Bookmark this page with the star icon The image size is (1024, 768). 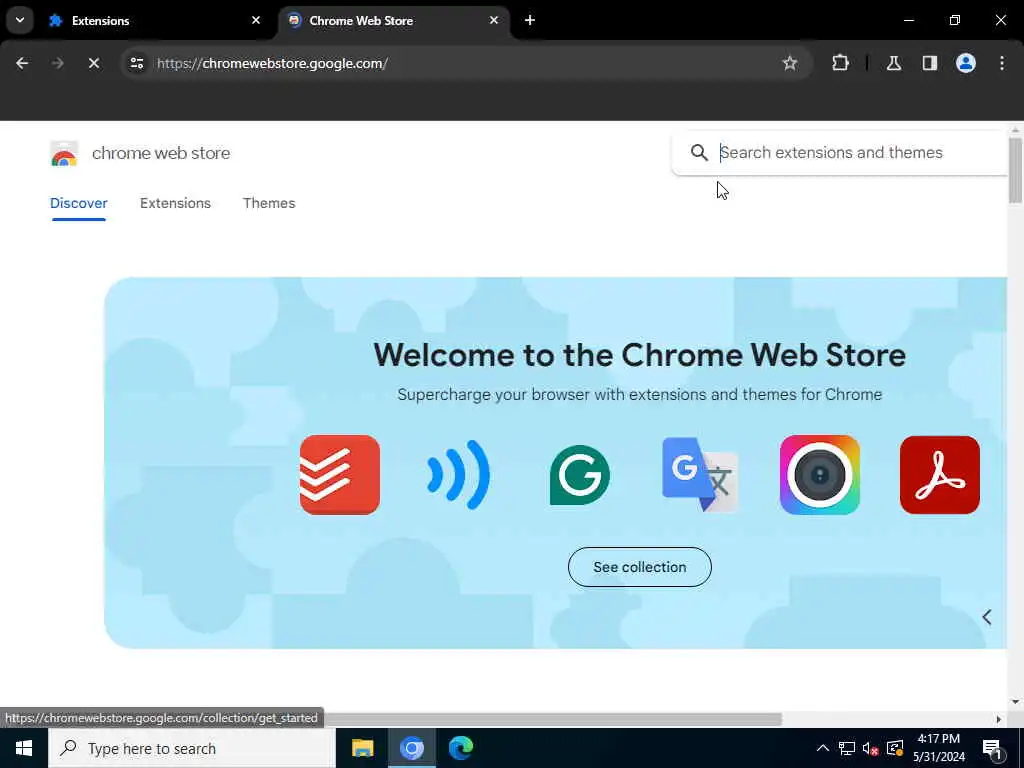click(790, 63)
